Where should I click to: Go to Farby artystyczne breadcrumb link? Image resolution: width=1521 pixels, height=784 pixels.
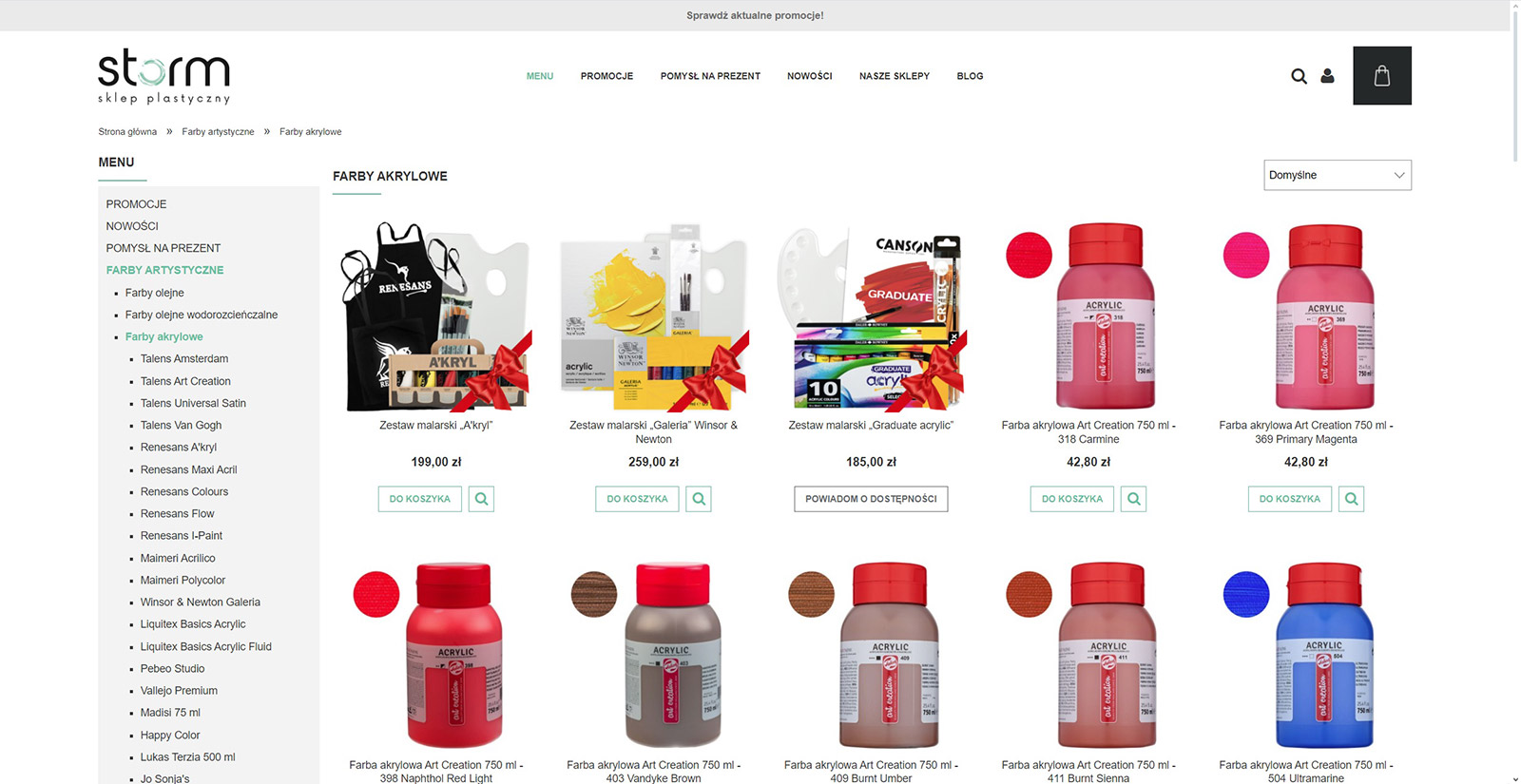[x=218, y=132]
